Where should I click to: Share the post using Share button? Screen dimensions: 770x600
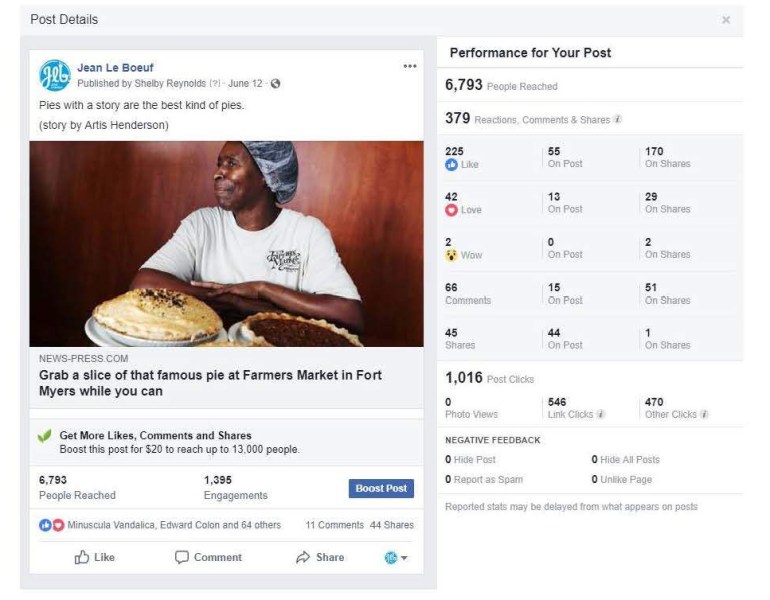[320, 557]
